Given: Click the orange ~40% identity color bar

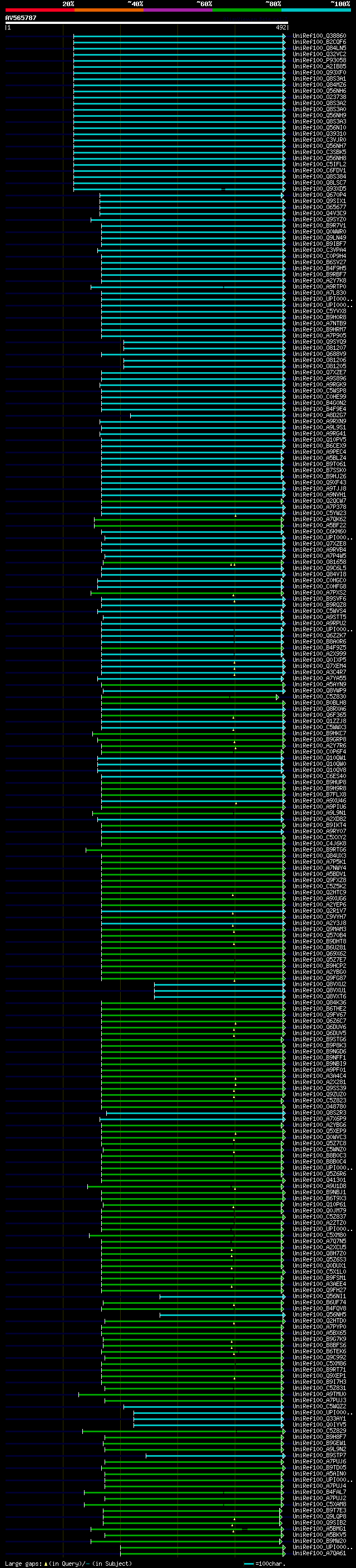Looking at the screenshot, I should [109, 10].
